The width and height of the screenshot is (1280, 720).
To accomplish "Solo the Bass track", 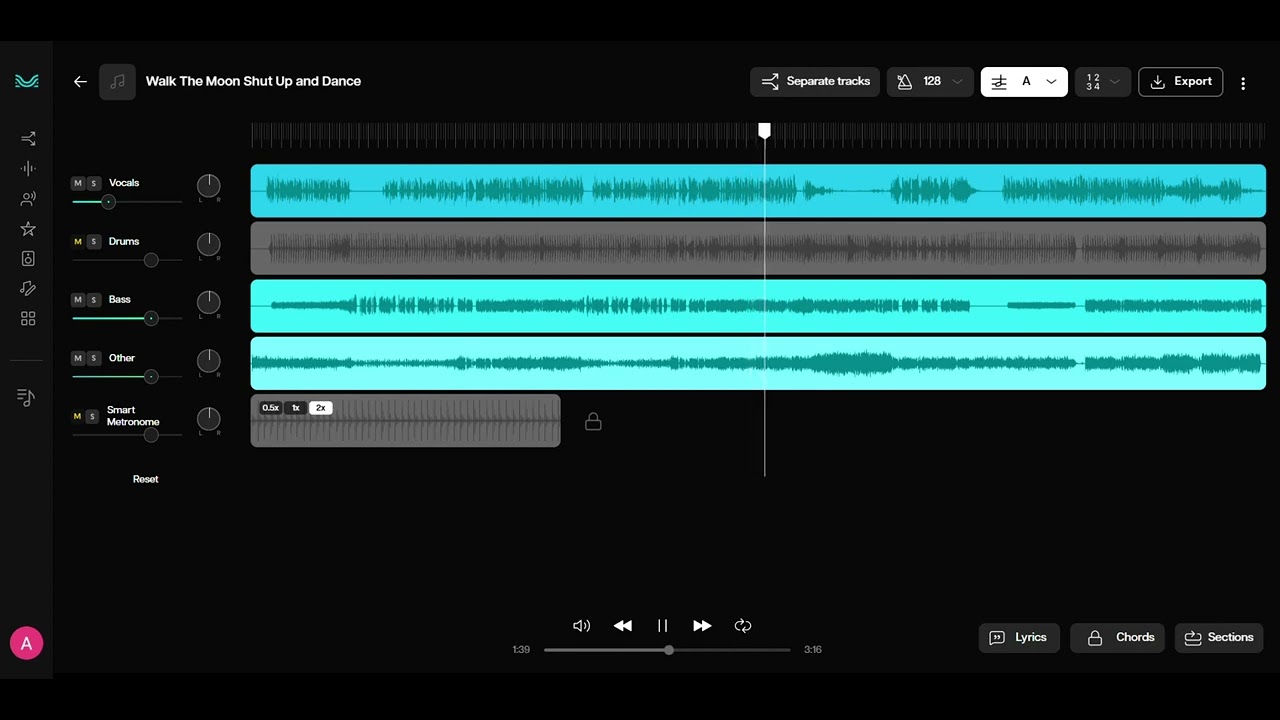I will pos(93,299).
